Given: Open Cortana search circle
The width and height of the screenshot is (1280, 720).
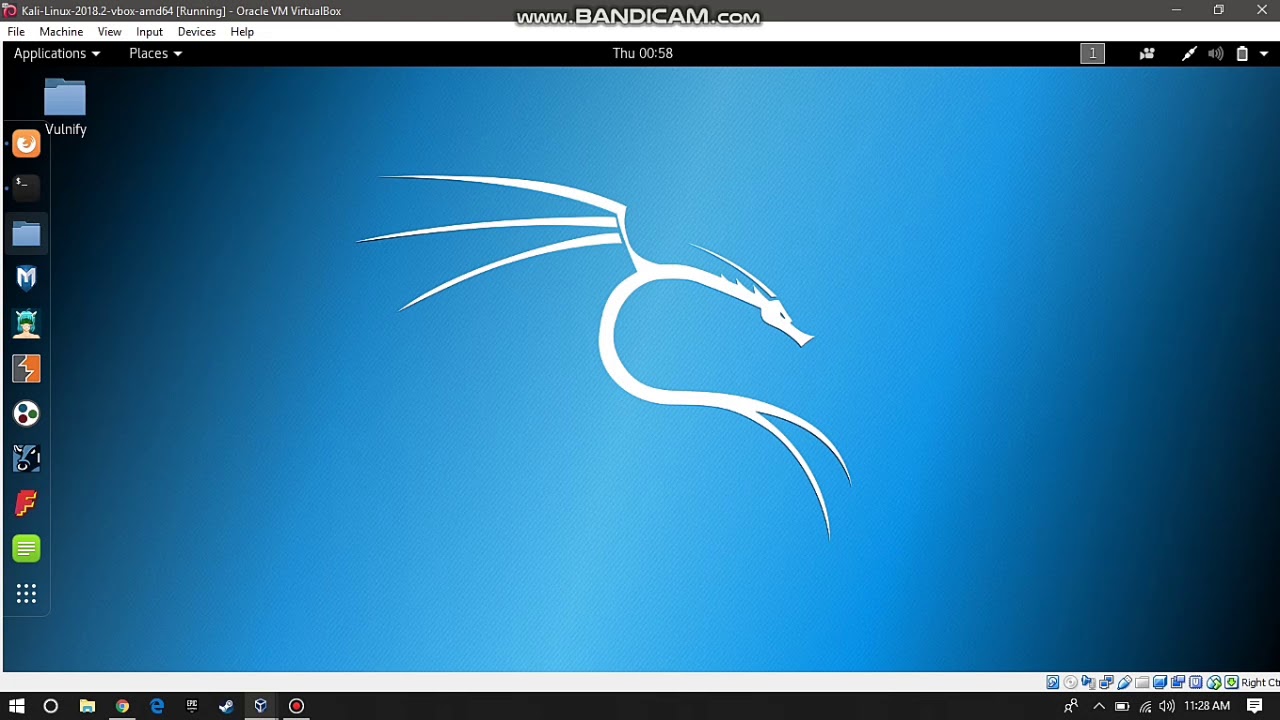Looking at the screenshot, I should [51, 706].
